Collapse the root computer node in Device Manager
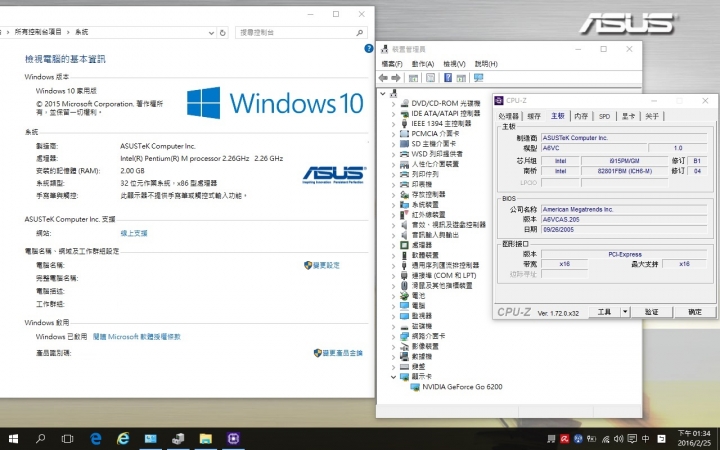Viewport: 720px width, 450px height. 383,93
